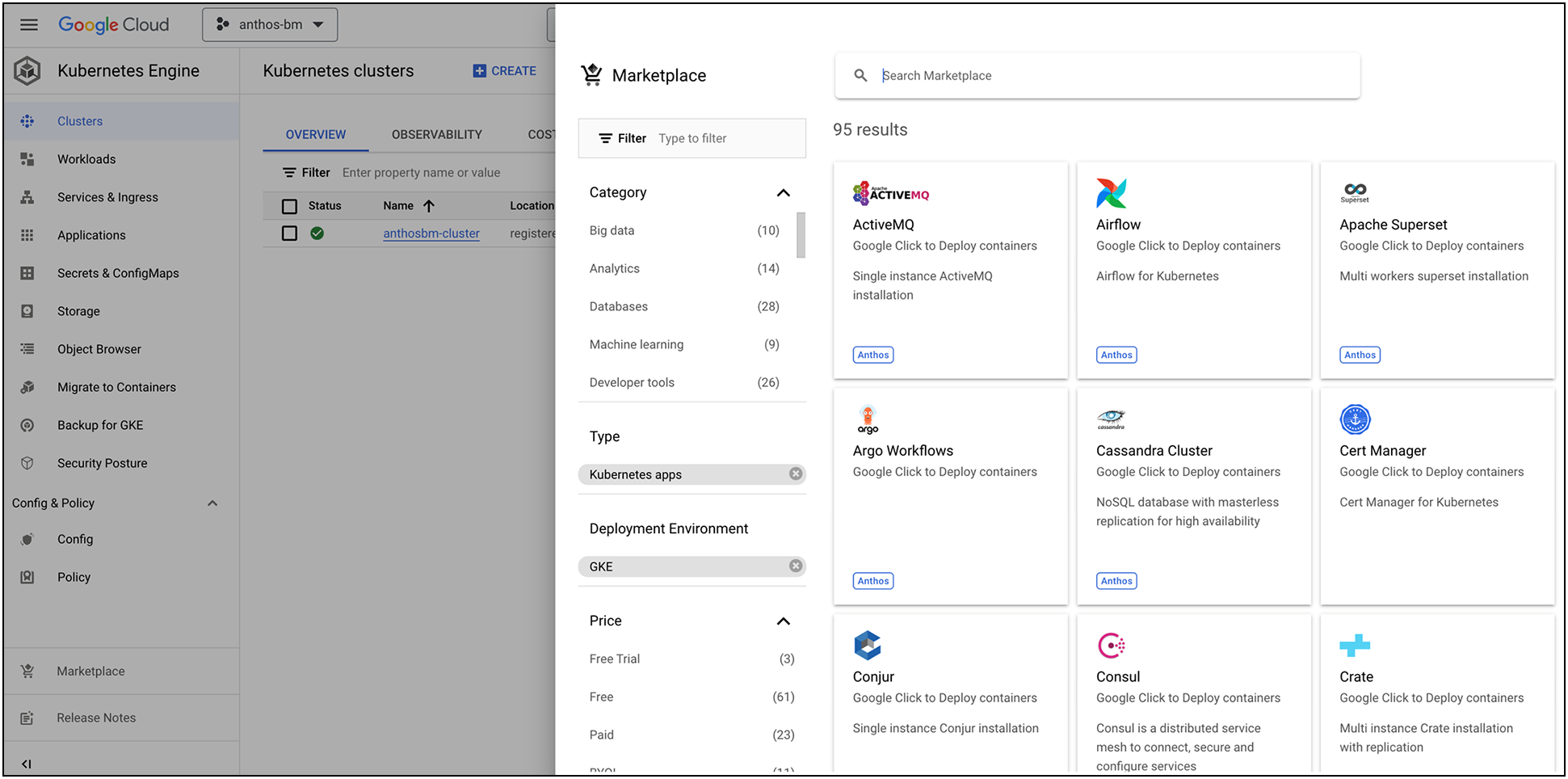Collapse the Config & Policy section
1568x779 pixels.
click(x=212, y=503)
